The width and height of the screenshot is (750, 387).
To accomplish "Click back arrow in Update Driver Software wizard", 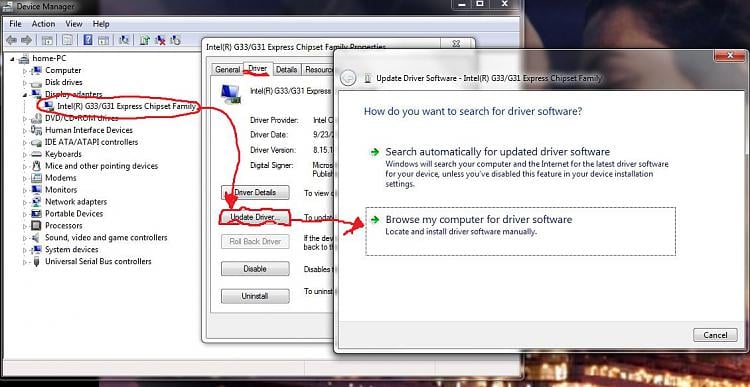I will click(348, 78).
